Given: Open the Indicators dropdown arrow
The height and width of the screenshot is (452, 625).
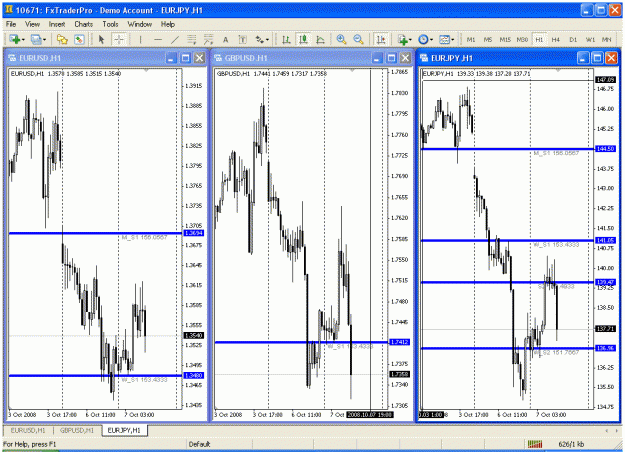Looking at the screenshot, I should point(411,40).
